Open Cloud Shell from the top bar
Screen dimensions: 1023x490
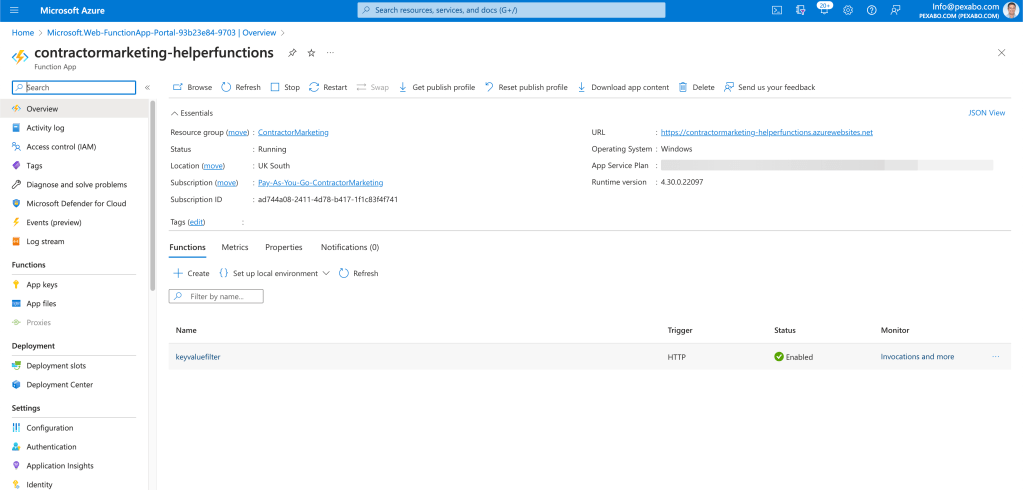click(x=777, y=10)
